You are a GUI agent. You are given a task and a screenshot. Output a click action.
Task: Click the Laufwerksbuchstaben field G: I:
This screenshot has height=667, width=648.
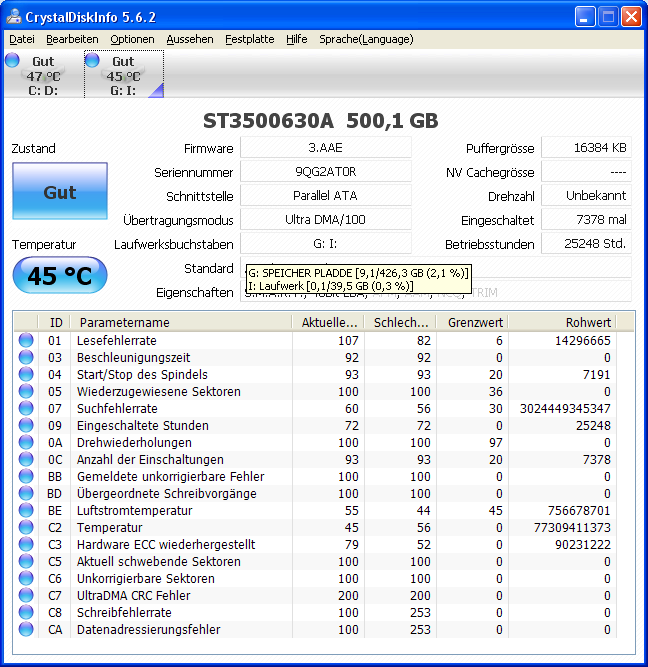pos(326,244)
